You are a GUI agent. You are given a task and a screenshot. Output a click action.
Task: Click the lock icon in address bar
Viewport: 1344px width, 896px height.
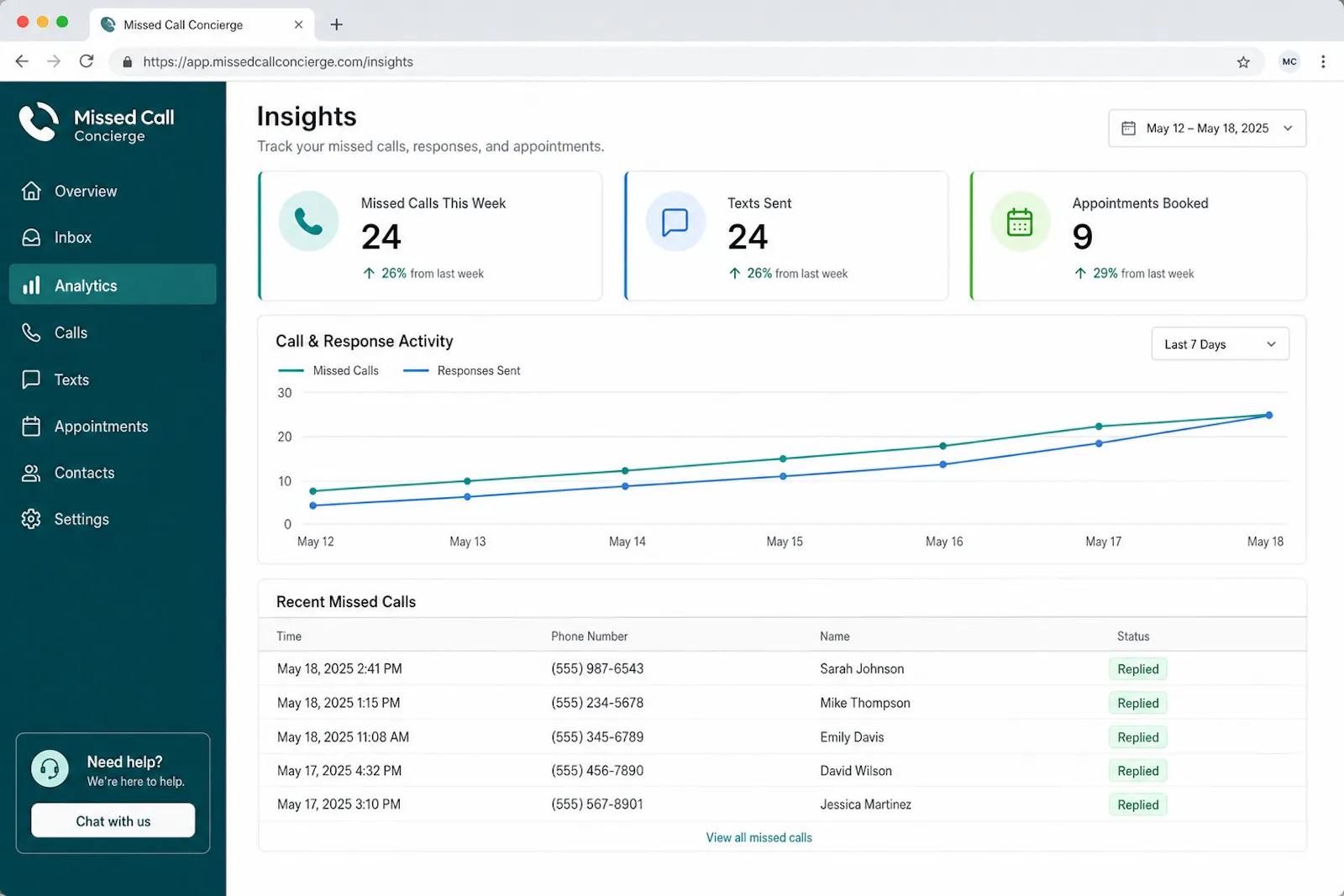click(x=128, y=62)
